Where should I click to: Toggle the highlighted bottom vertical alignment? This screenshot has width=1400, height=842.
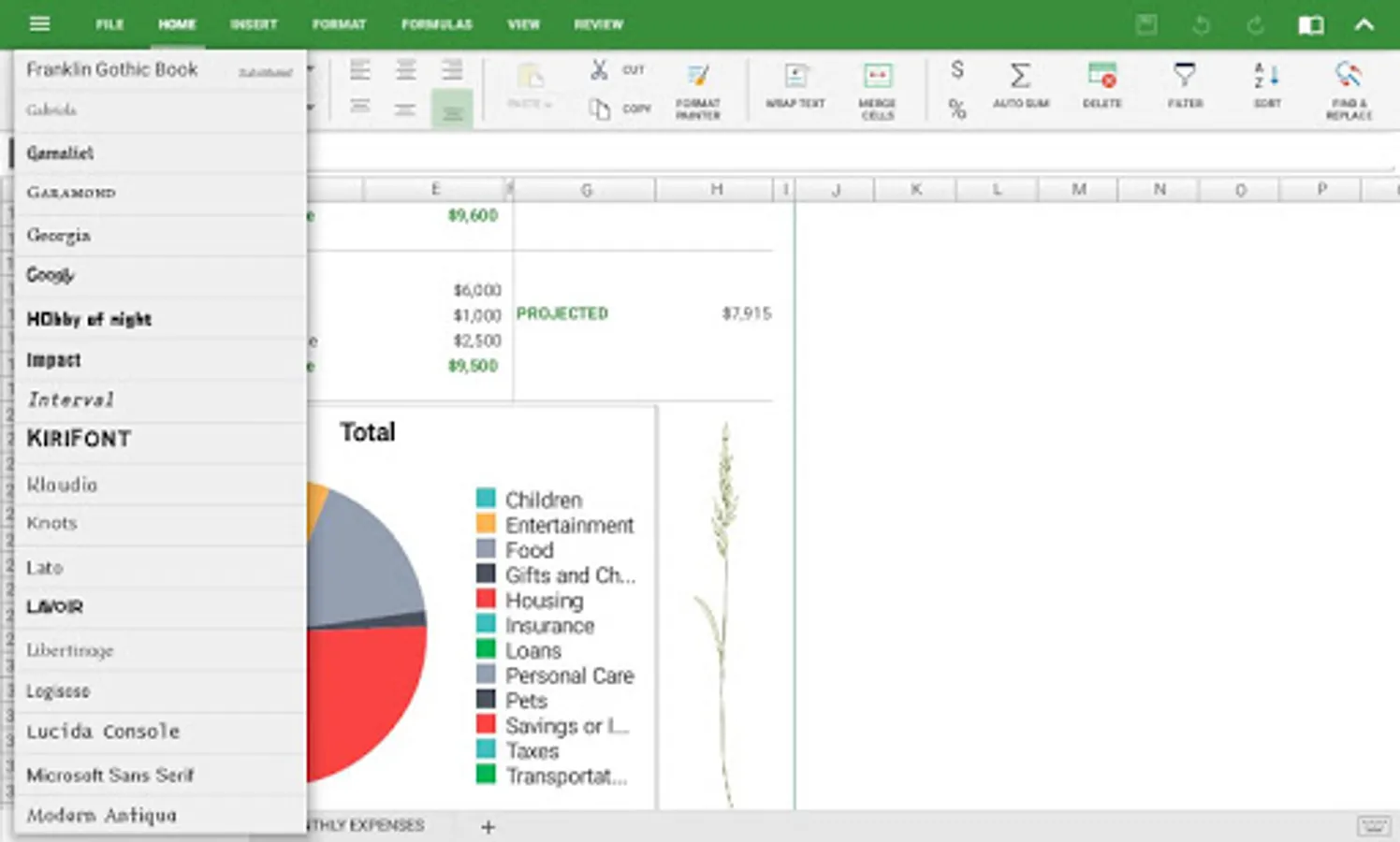[x=452, y=109]
